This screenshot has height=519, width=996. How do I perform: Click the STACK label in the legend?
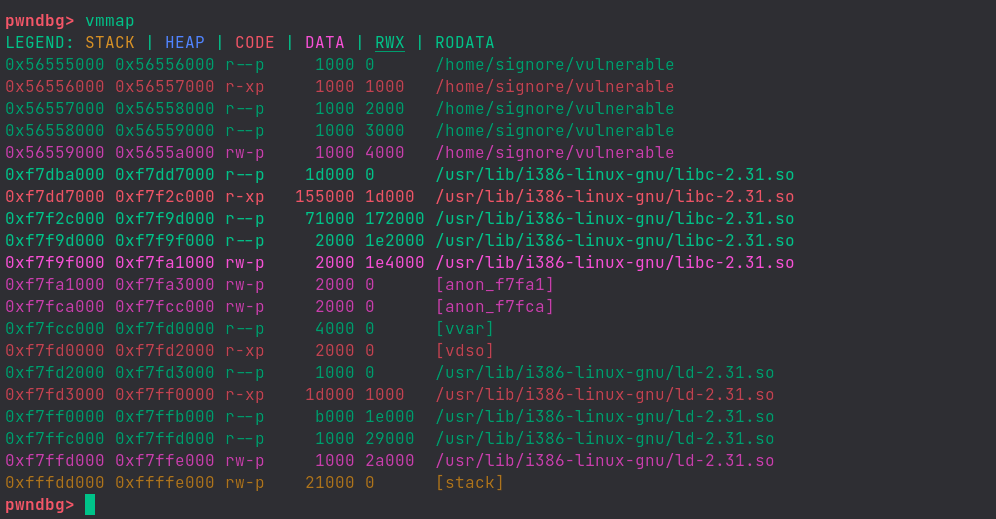click(110, 43)
